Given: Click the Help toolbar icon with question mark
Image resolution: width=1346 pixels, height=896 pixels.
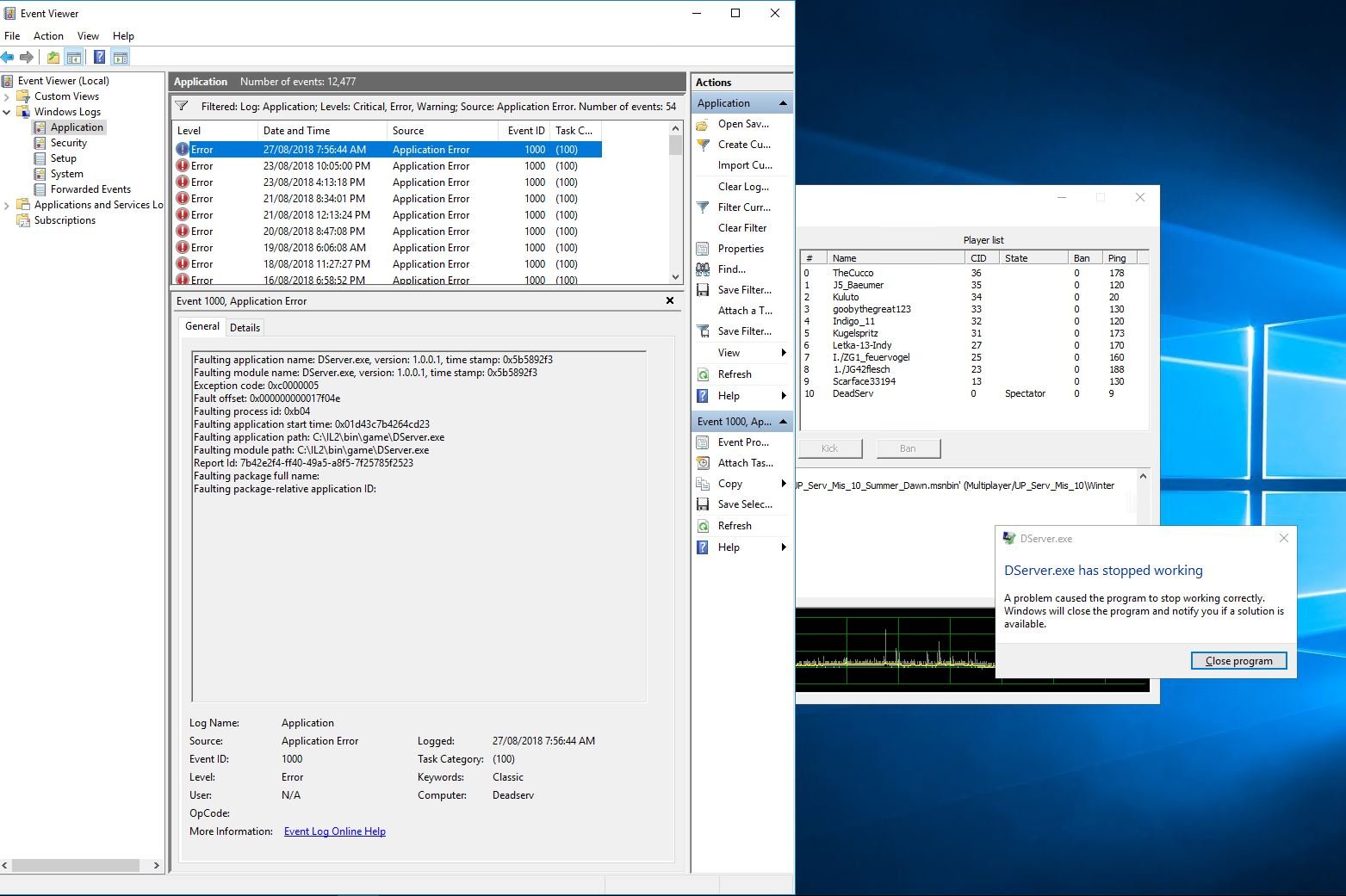Looking at the screenshot, I should (x=99, y=58).
